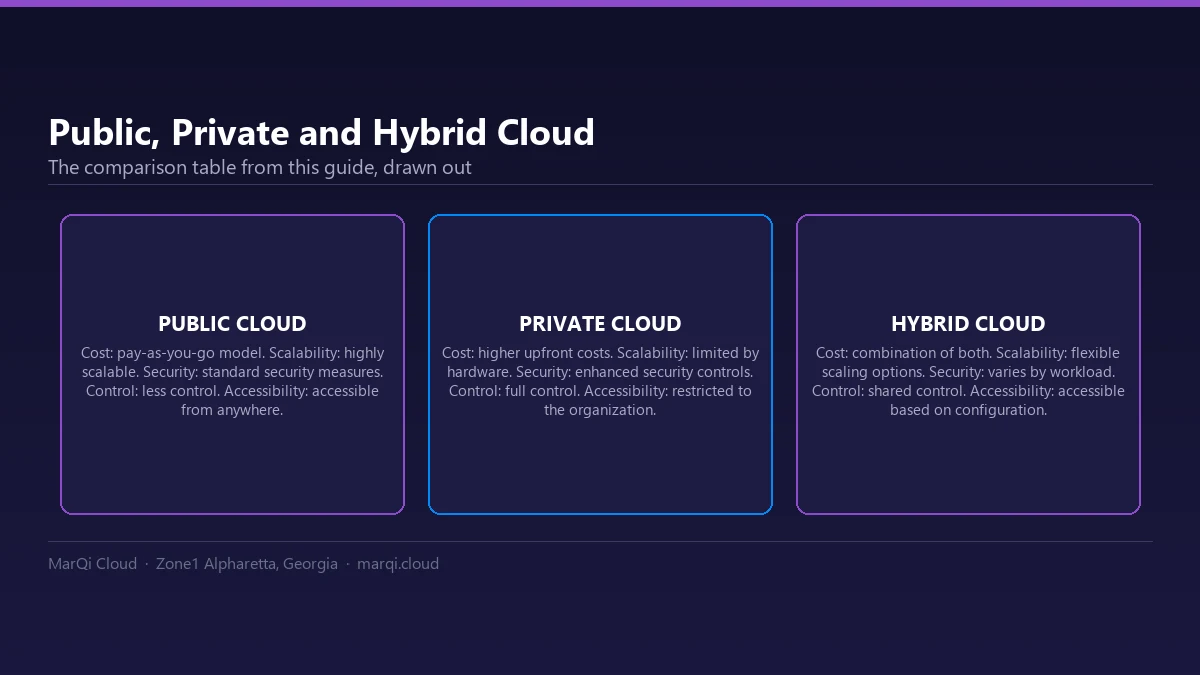The width and height of the screenshot is (1200, 675).
Task: Click the title "Public, Private and Hybrid Cloud"
Action: click(x=321, y=133)
